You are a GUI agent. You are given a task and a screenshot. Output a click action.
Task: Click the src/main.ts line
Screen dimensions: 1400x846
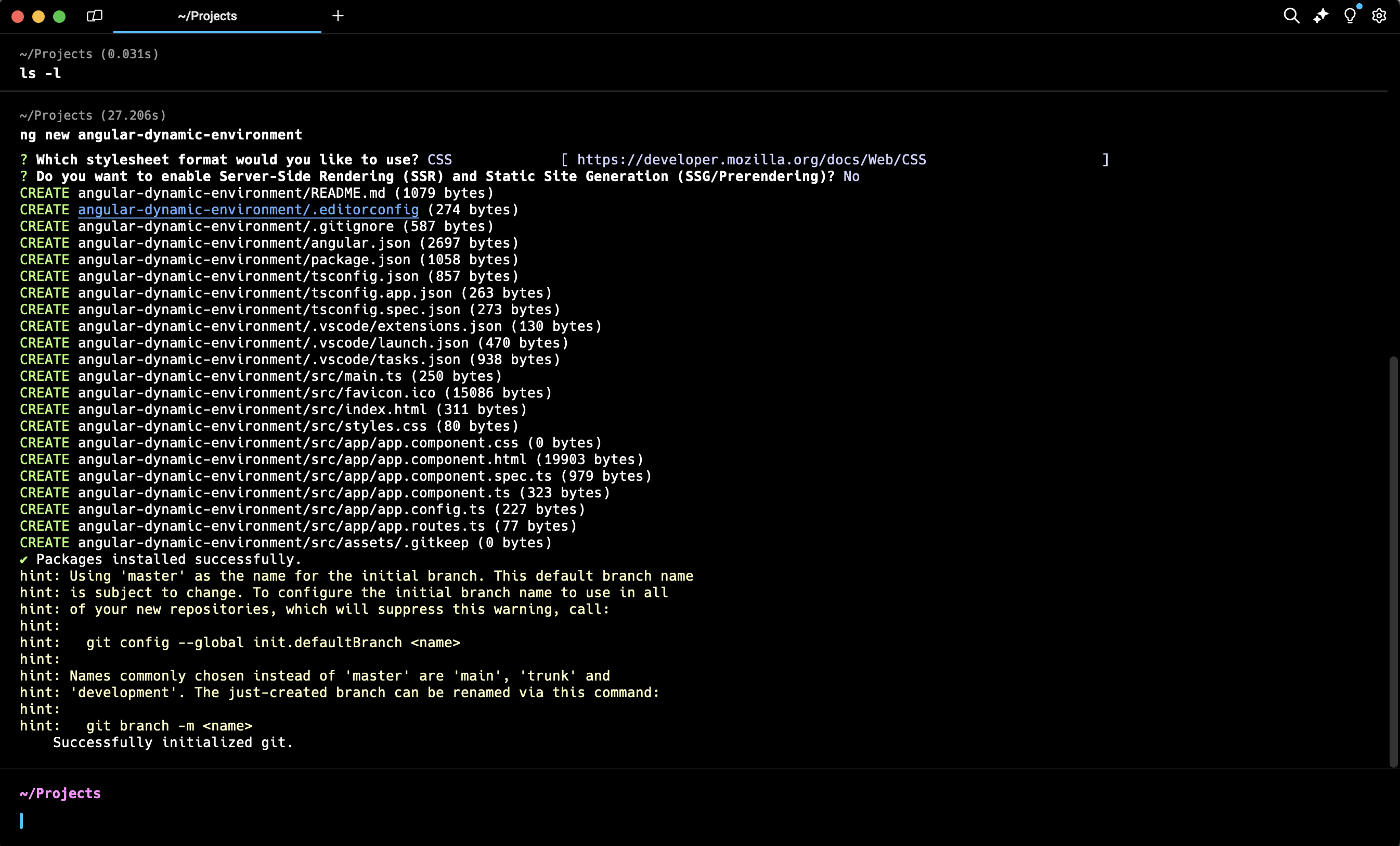coord(262,376)
